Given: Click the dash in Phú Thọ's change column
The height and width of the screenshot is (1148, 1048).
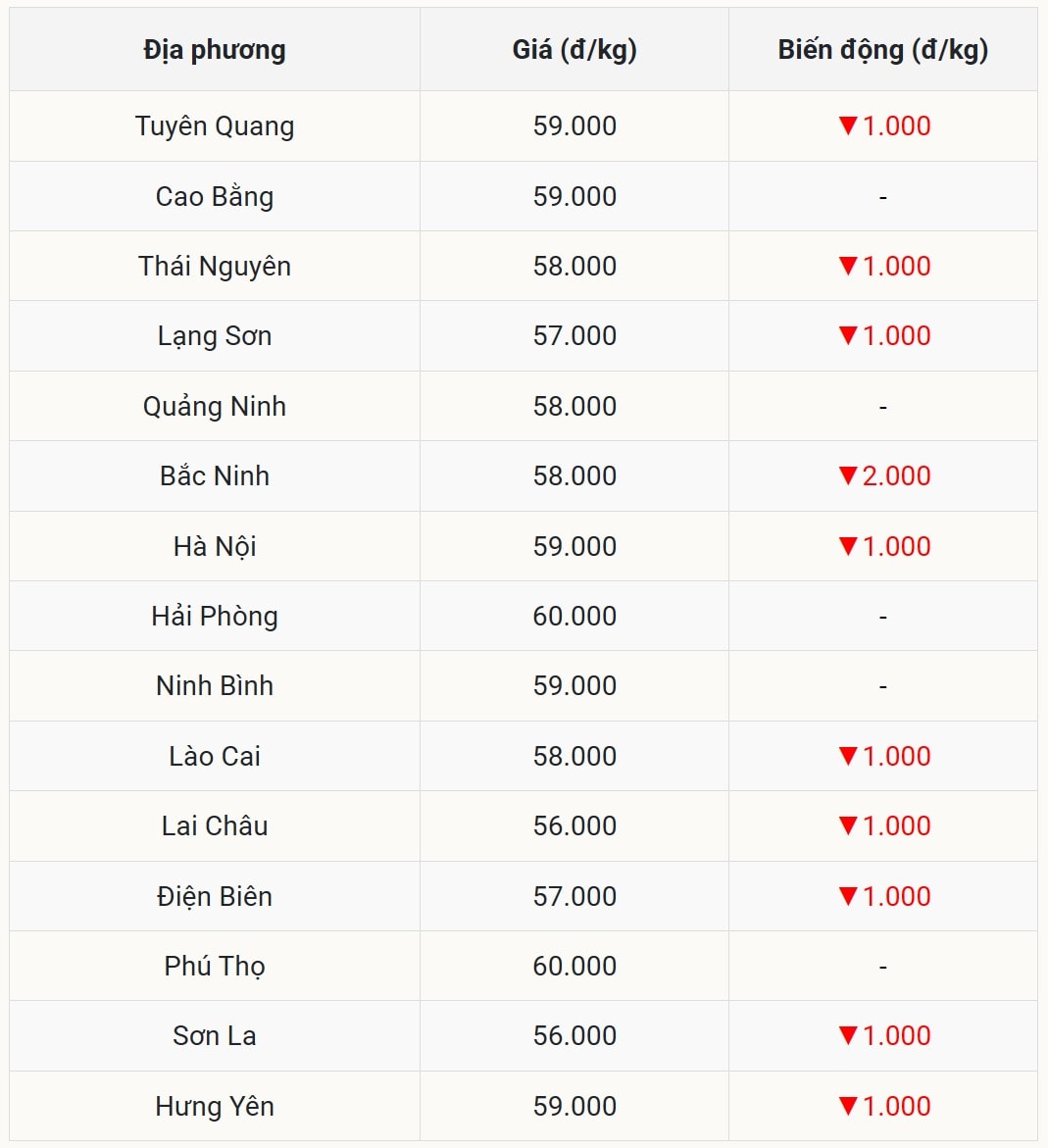Looking at the screenshot, I should click(x=882, y=968).
